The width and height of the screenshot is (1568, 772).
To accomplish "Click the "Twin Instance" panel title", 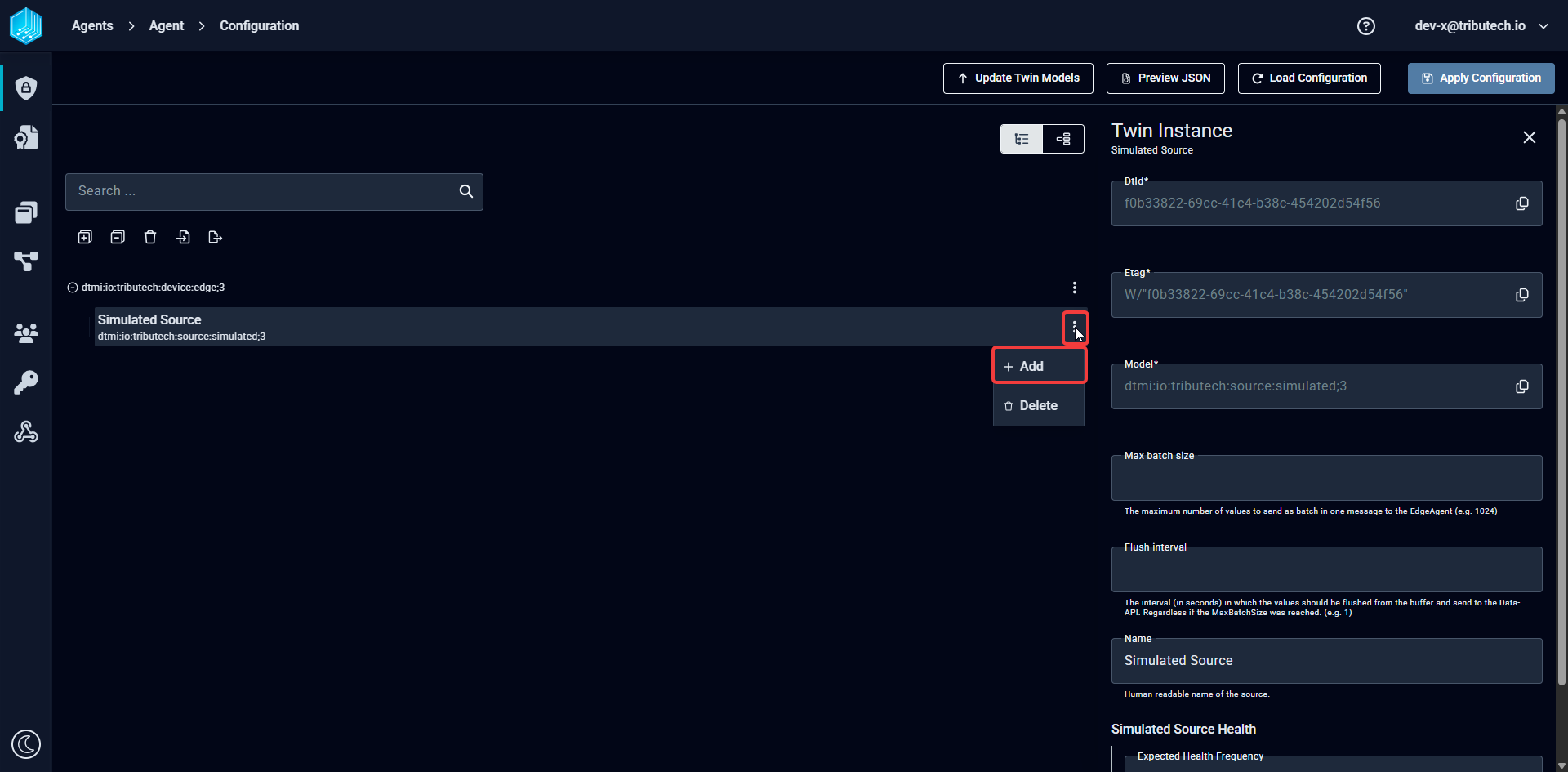I will pos(1172,131).
